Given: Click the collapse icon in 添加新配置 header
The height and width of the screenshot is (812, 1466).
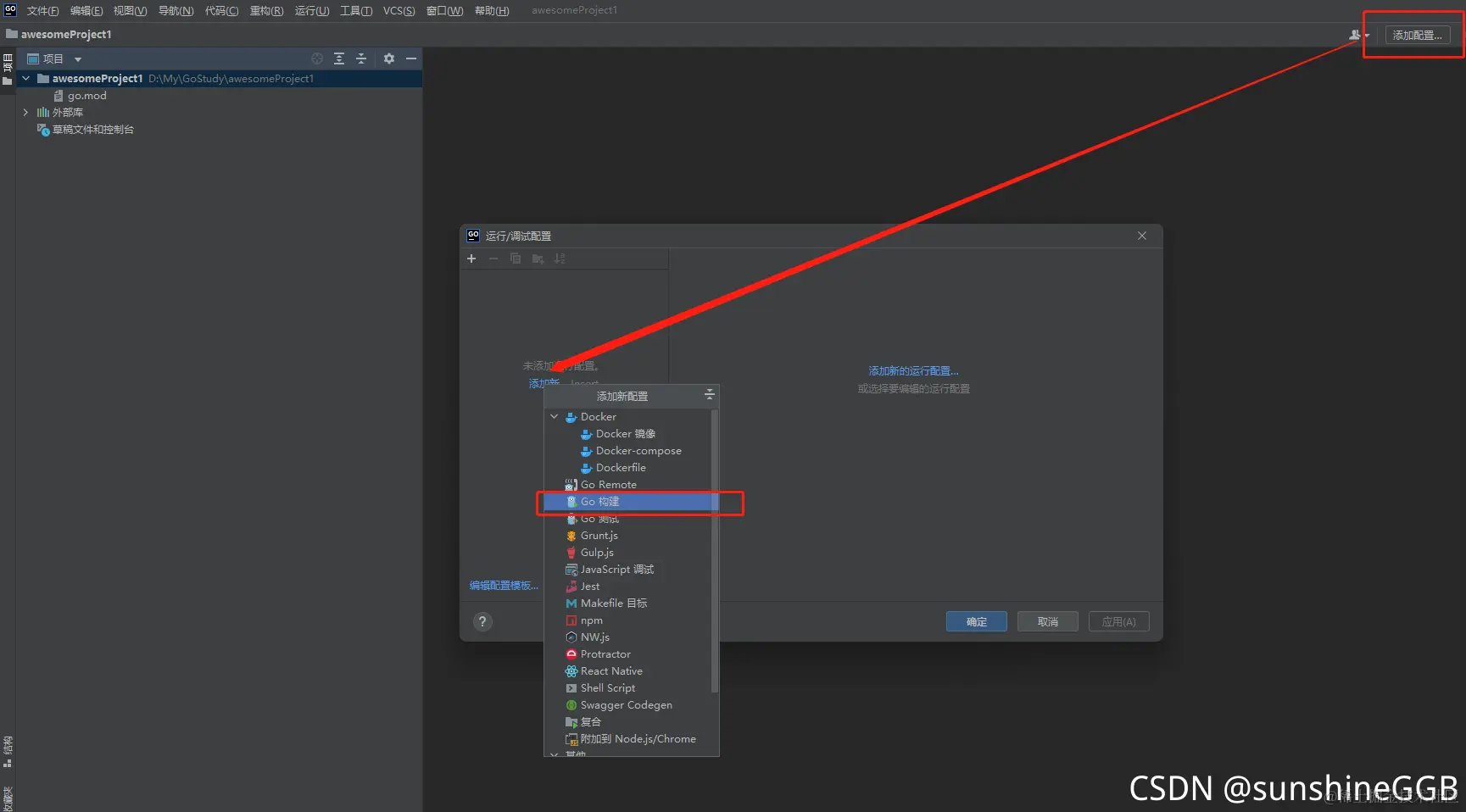Looking at the screenshot, I should click(x=710, y=395).
